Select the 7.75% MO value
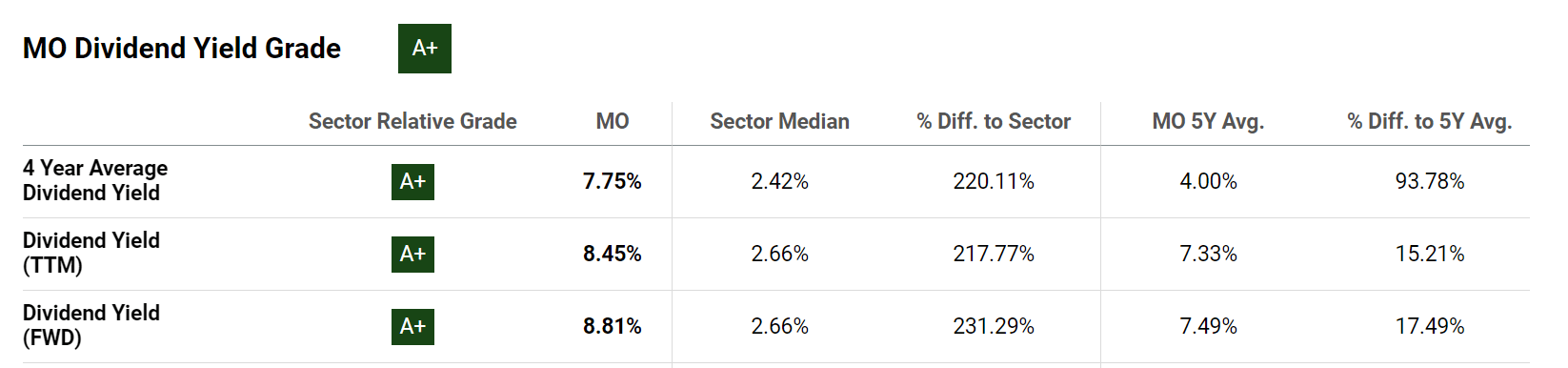Image resolution: width=1568 pixels, height=368 pixels. point(613,181)
